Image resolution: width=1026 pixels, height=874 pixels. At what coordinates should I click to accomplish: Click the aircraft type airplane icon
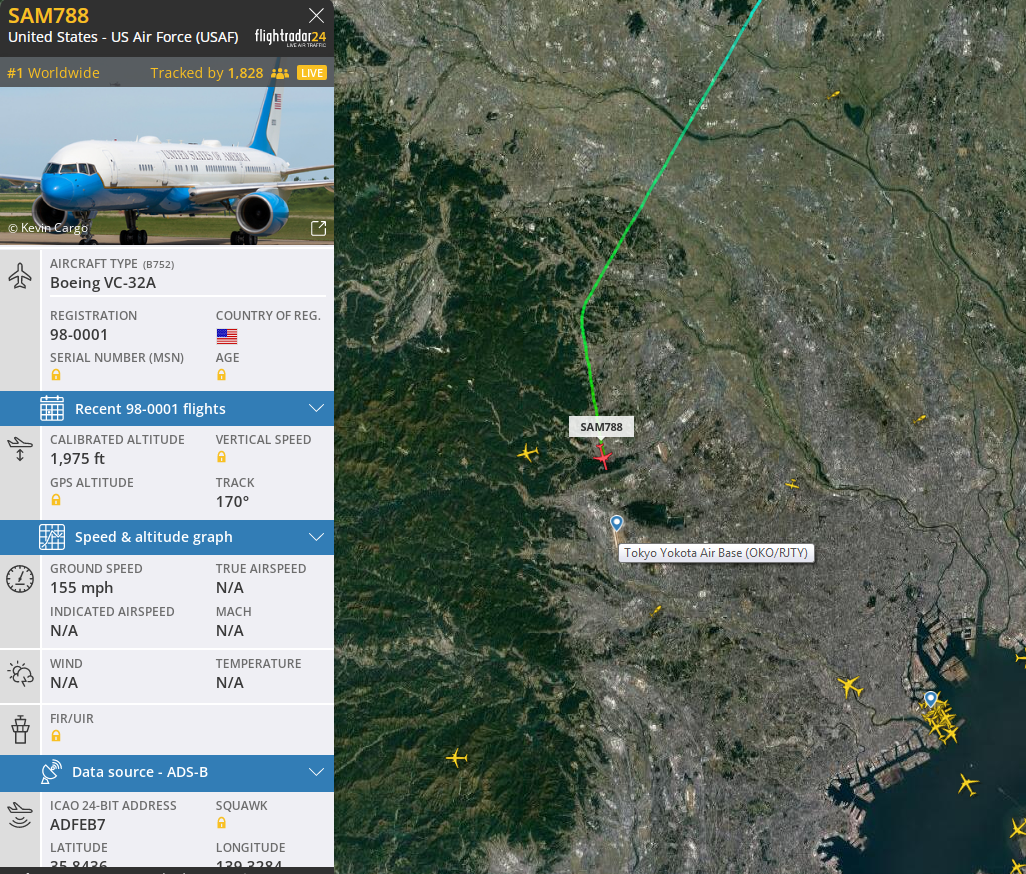pyautogui.click(x=20, y=275)
